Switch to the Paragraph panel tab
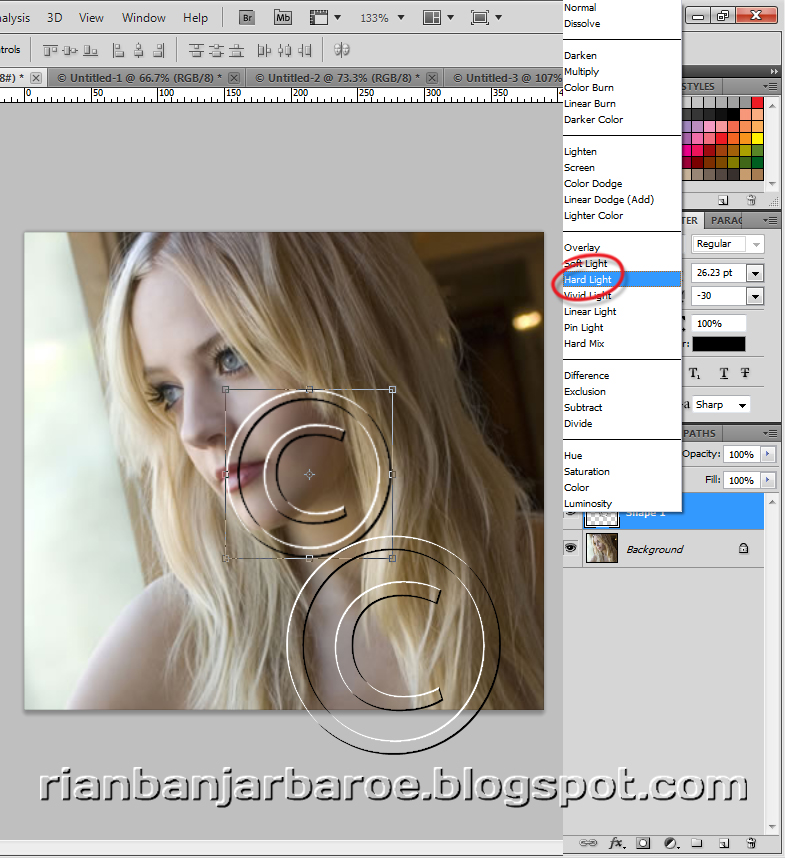This screenshot has height=858, width=785. 725,220
